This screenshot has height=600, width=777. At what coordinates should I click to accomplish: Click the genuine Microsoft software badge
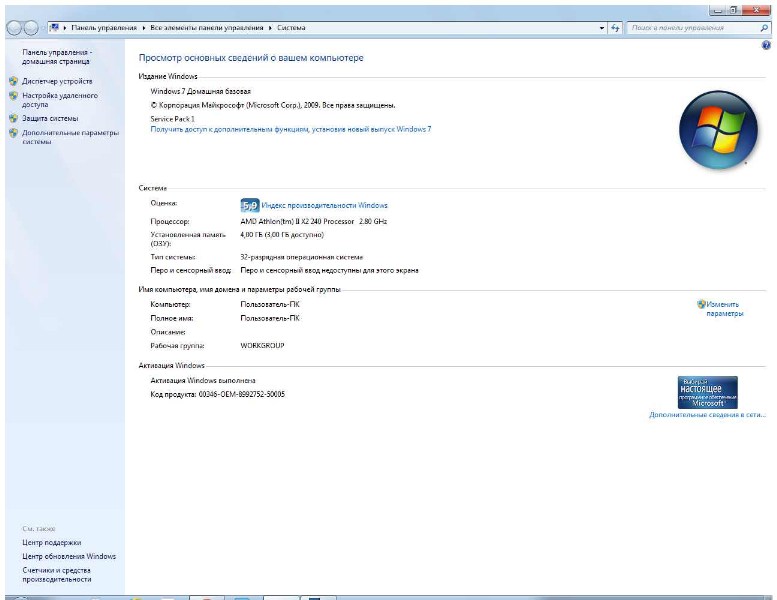tap(707, 392)
